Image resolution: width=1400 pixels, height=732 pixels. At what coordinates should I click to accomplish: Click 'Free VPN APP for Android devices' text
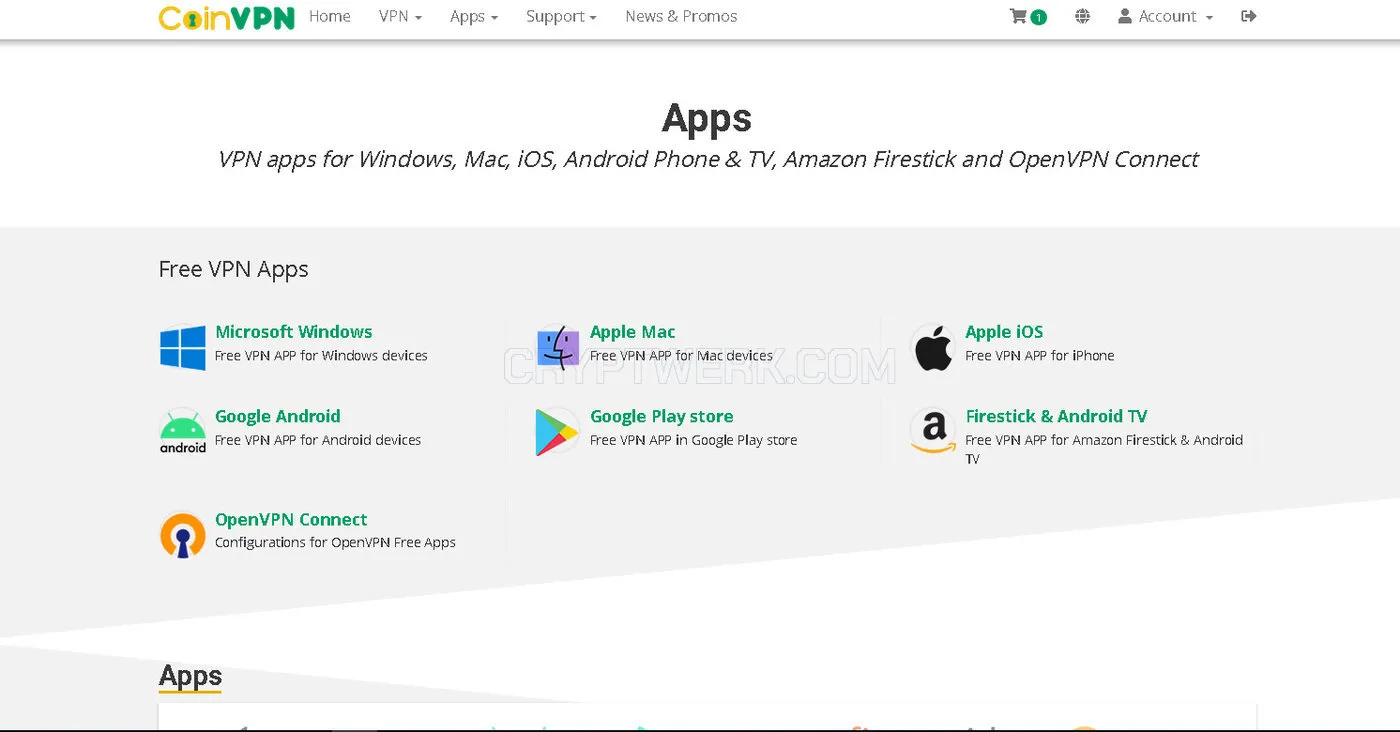coord(318,440)
